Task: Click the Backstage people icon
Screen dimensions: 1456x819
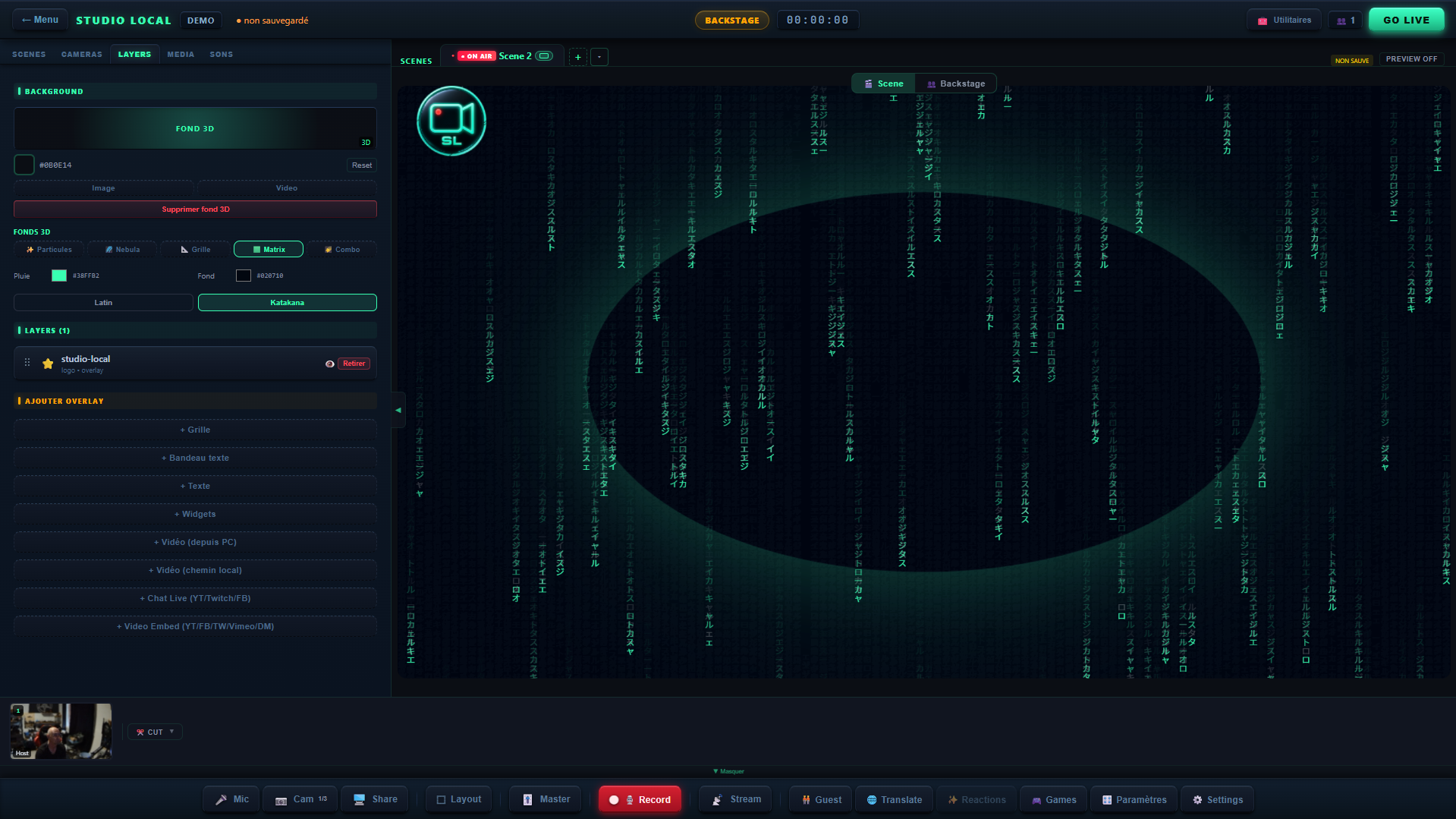Action: tap(932, 83)
